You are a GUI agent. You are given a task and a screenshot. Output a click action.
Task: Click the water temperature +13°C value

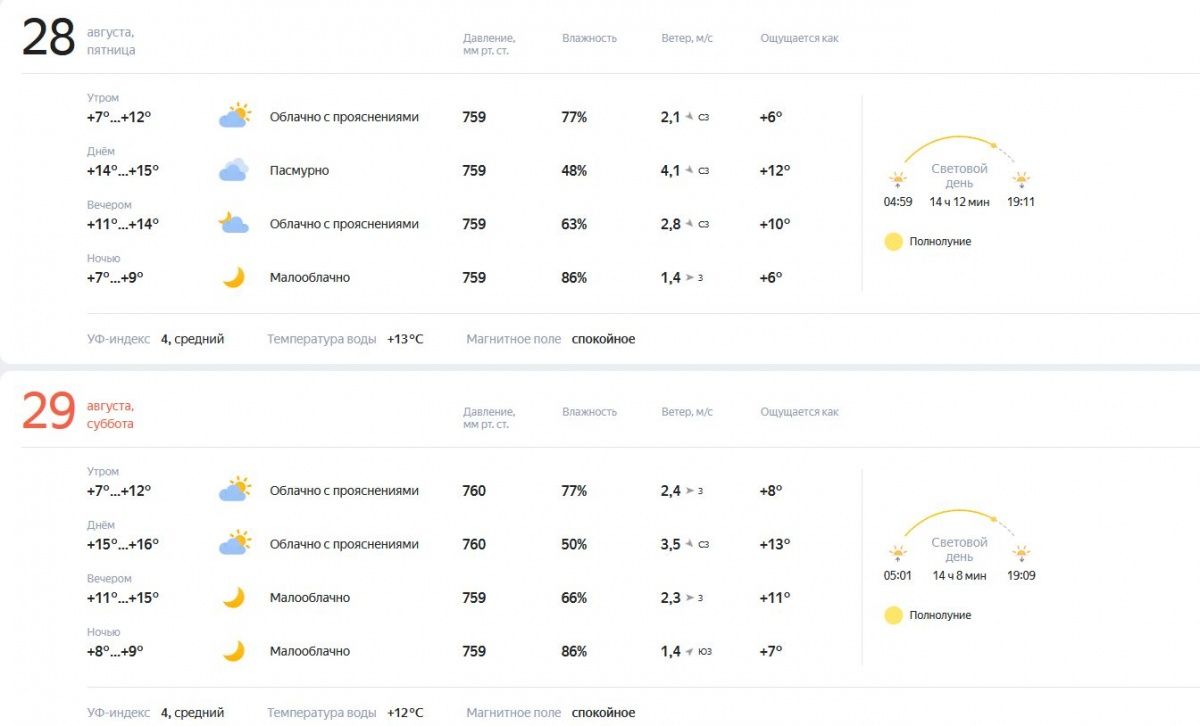405,339
